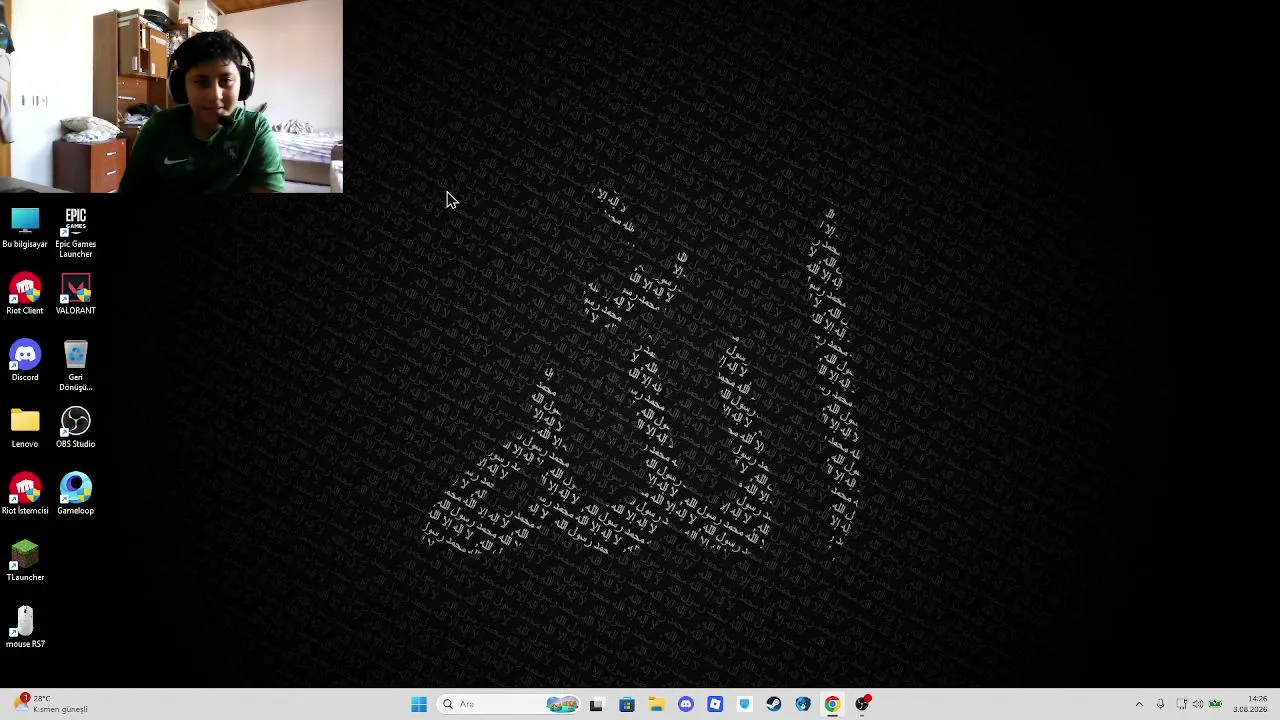Open the battery status tray icon
This screenshot has width=1280, height=720.
(x=1216, y=704)
